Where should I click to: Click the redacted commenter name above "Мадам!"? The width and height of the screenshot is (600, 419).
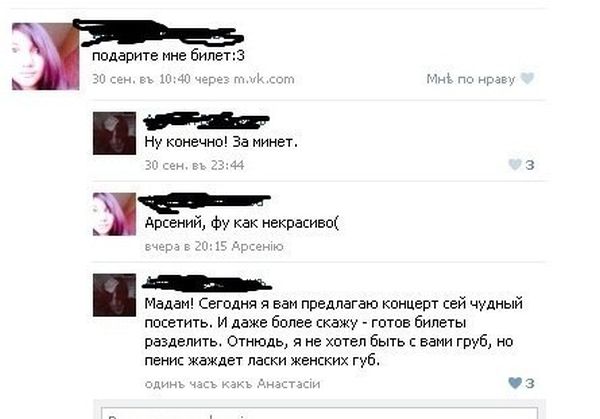coord(207,282)
